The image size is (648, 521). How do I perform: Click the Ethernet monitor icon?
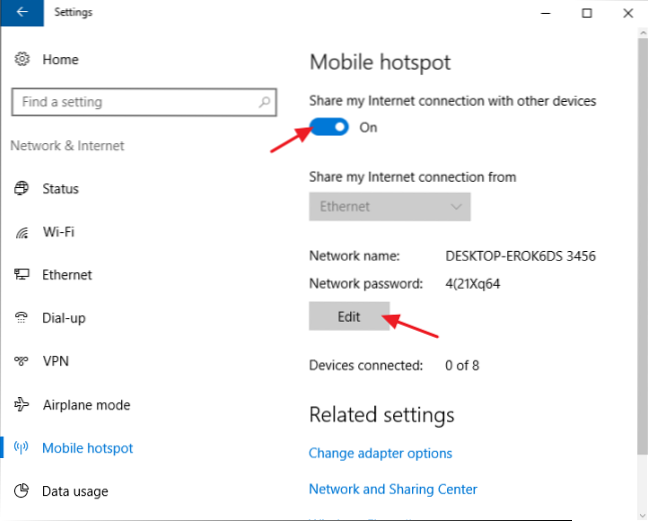click(21, 274)
